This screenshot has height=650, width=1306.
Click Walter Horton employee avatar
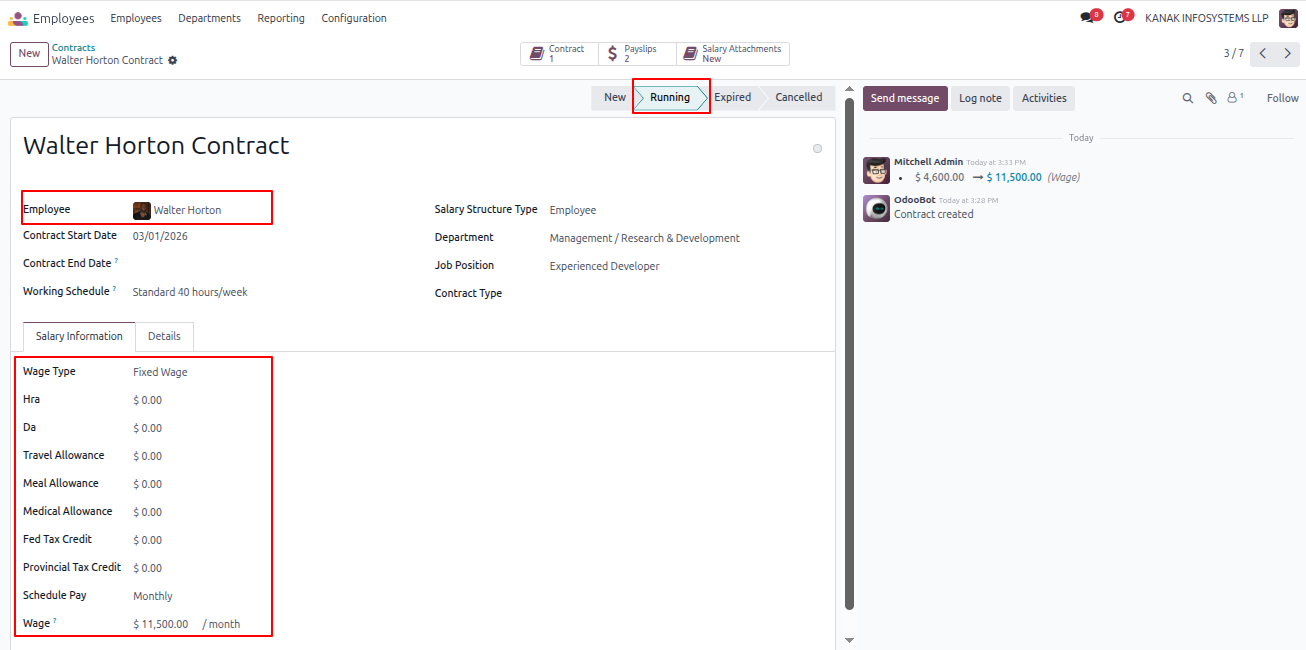coord(142,210)
